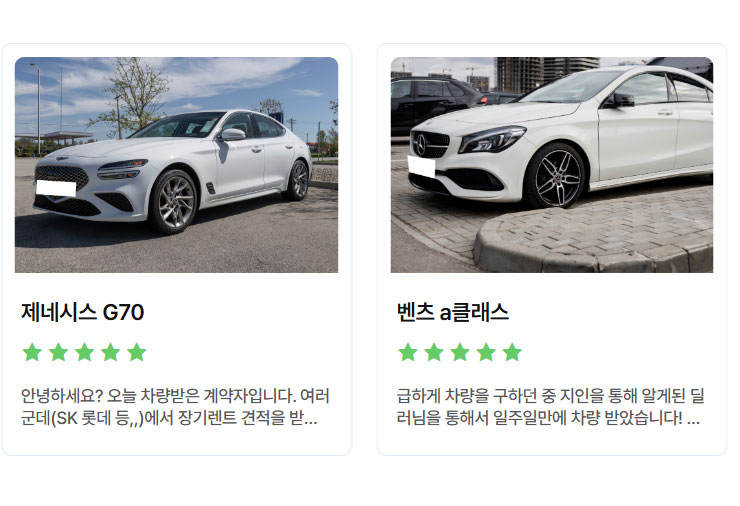740x506 pixels.
Task: Click second star under 제네시스 G70
Action: [59, 352]
